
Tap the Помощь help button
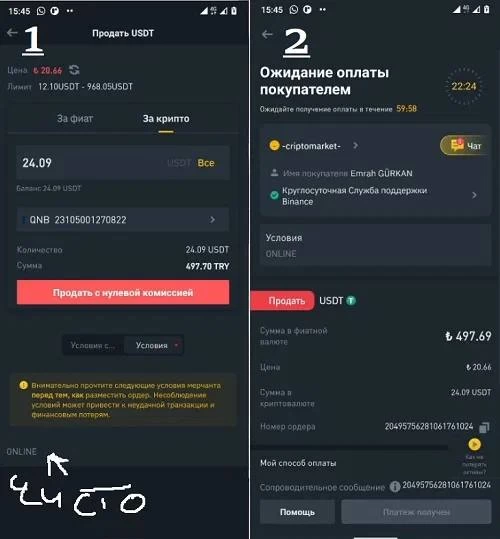click(297, 512)
